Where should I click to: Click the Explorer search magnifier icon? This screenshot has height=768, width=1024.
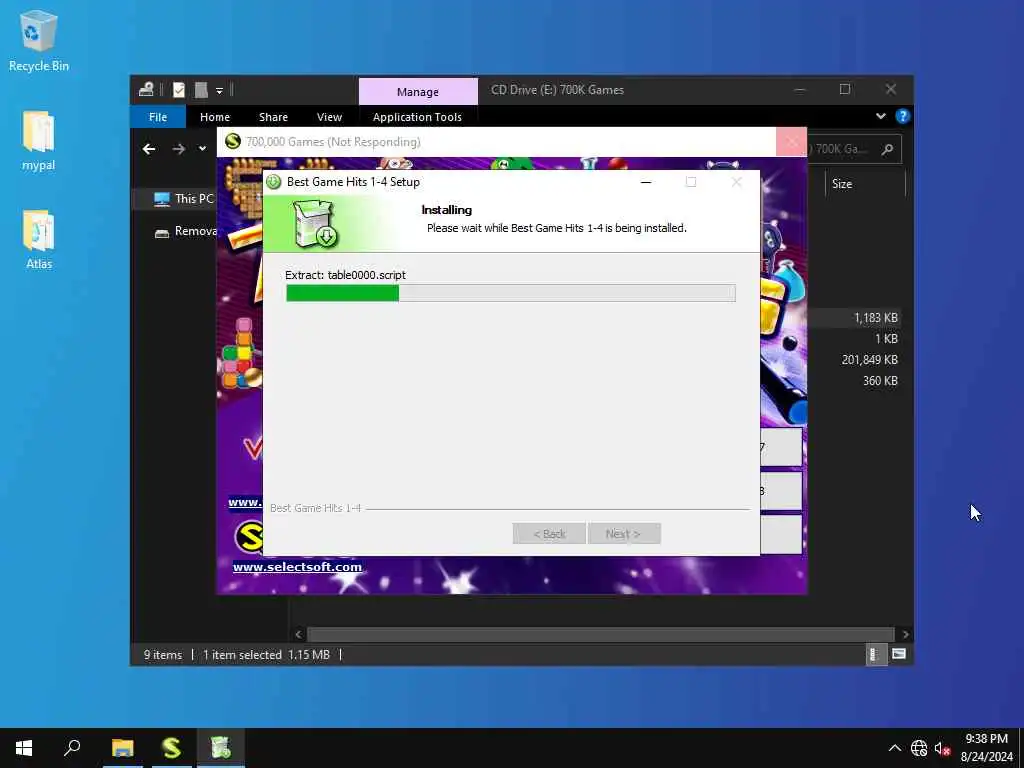click(x=887, y=150)
